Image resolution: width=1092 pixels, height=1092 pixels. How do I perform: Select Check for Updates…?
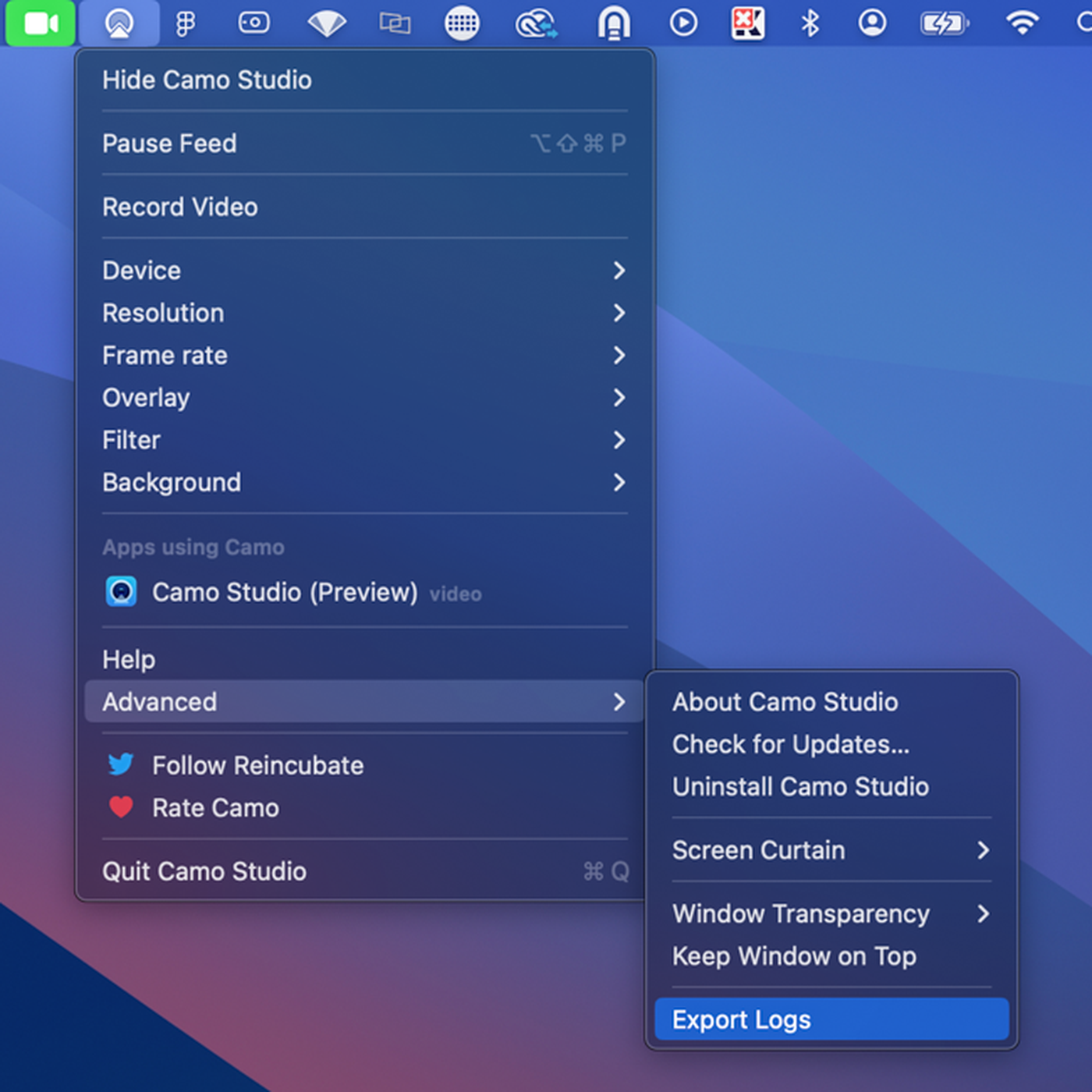tap(831, 744)
